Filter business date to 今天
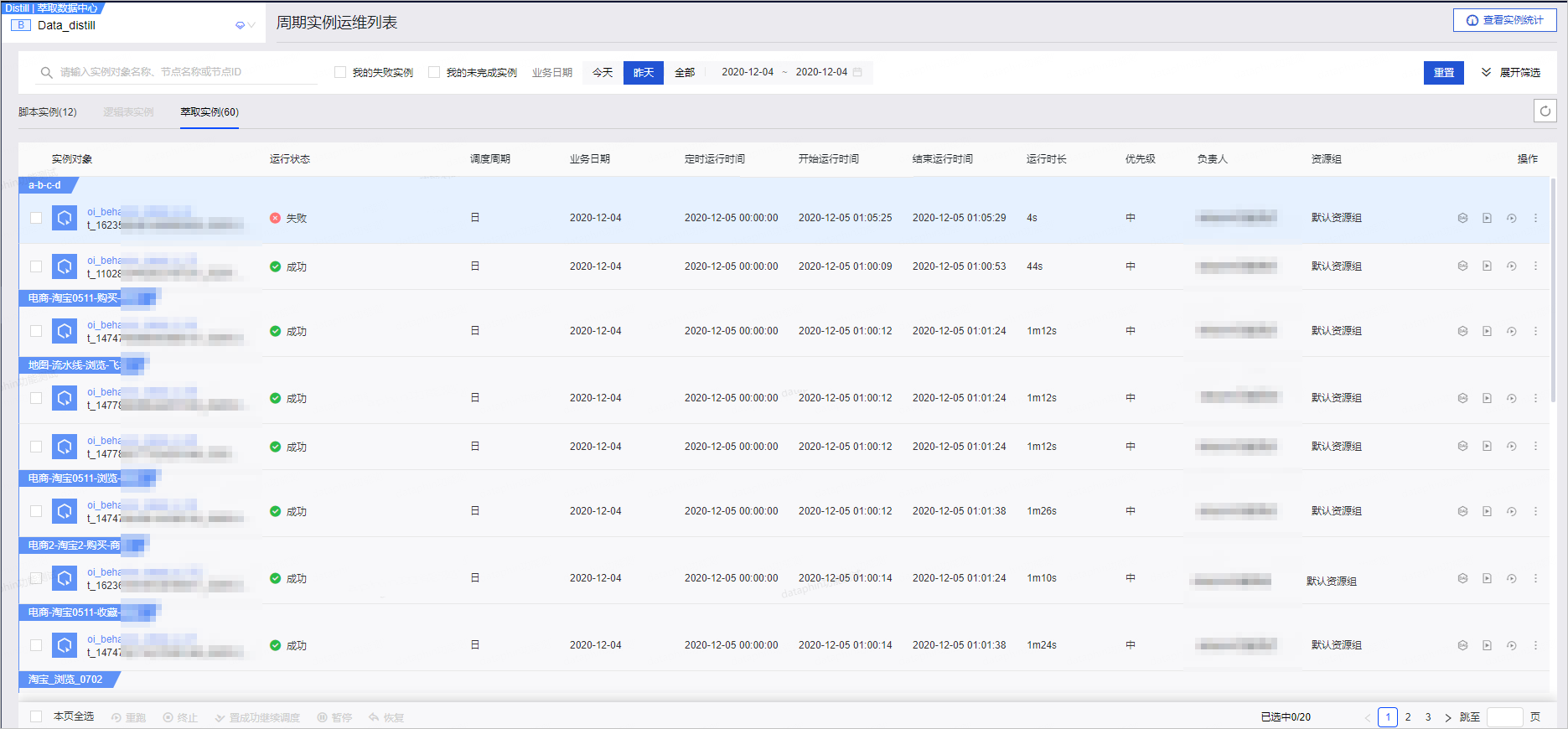 (603, 73)
